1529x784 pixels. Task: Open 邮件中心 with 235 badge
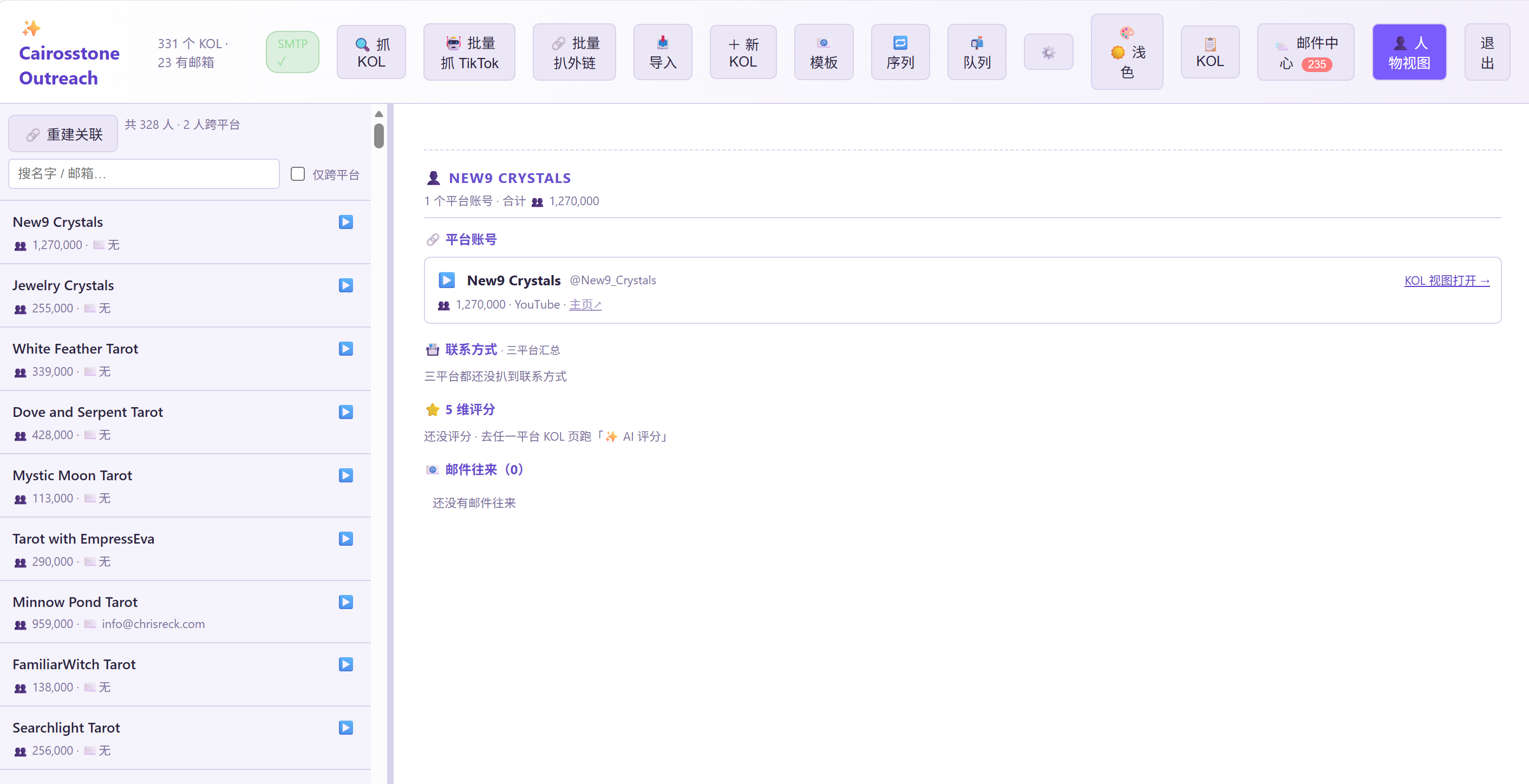1305,52
